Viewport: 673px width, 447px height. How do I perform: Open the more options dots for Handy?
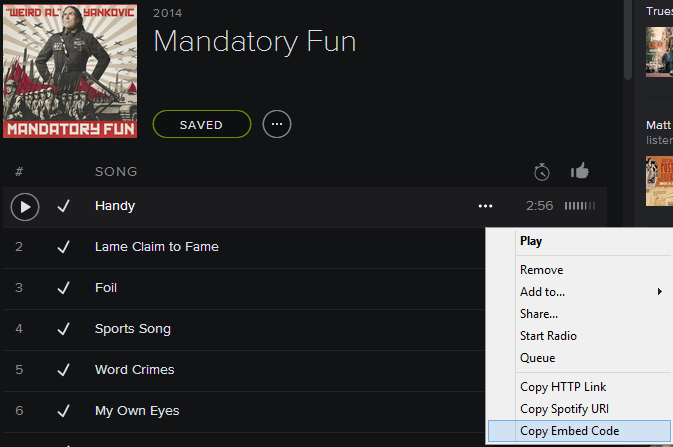485,206
